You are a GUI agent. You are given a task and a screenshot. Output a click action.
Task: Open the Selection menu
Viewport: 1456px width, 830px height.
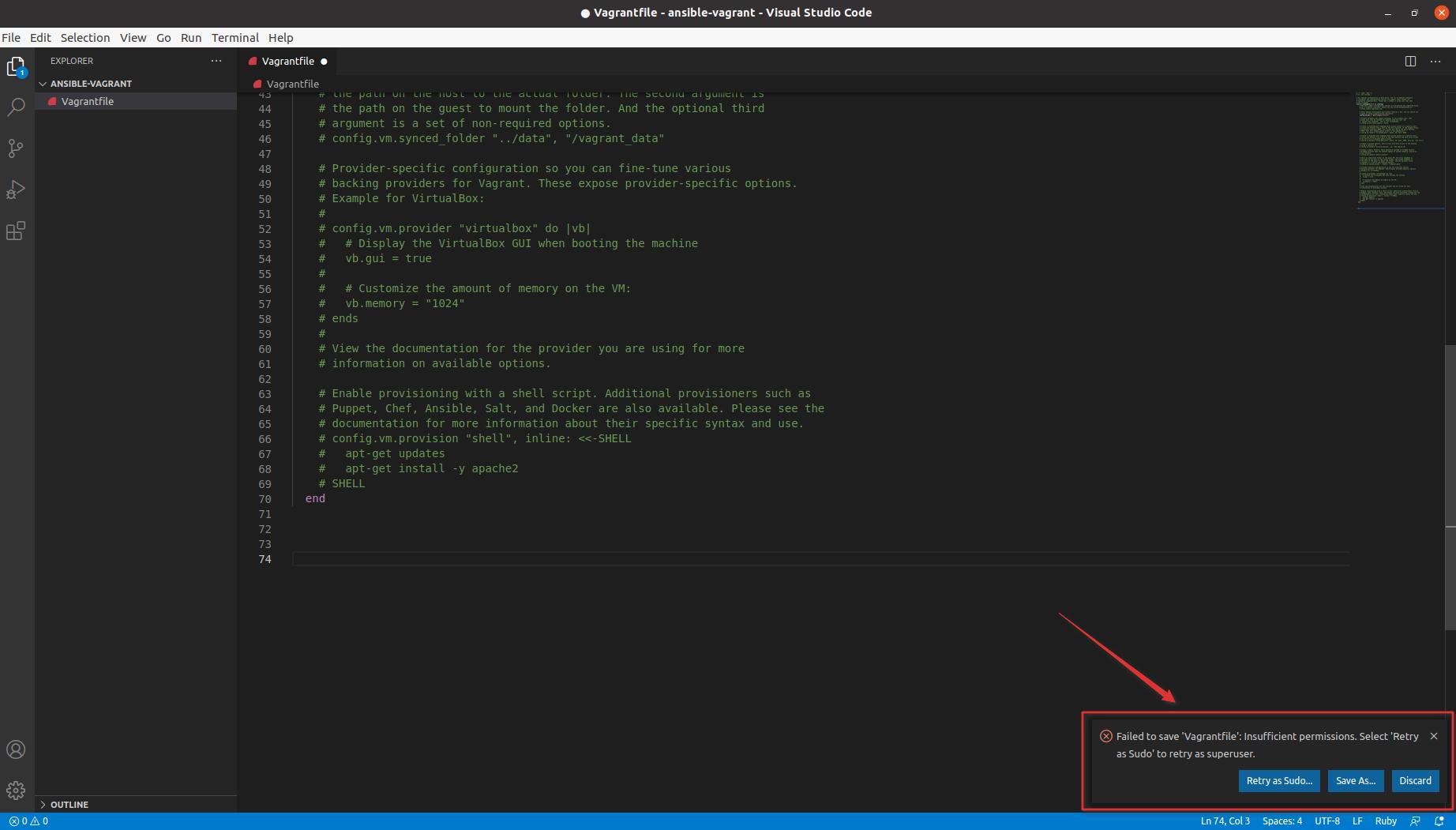(x=85, y=37)
